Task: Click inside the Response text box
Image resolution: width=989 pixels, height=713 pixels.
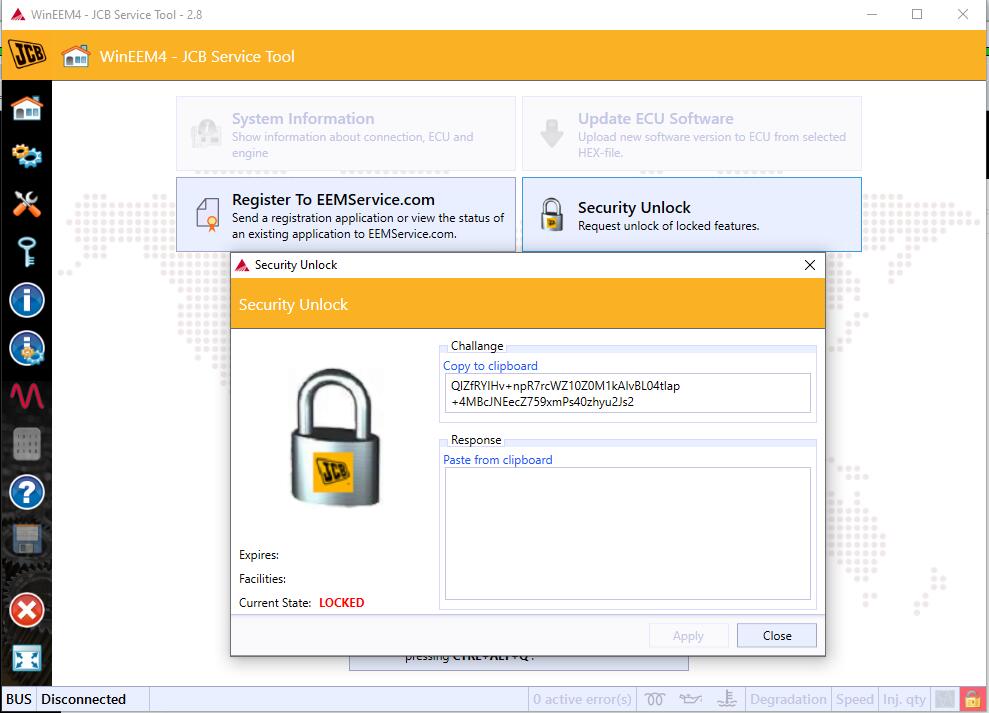Action: click(628, 533)
